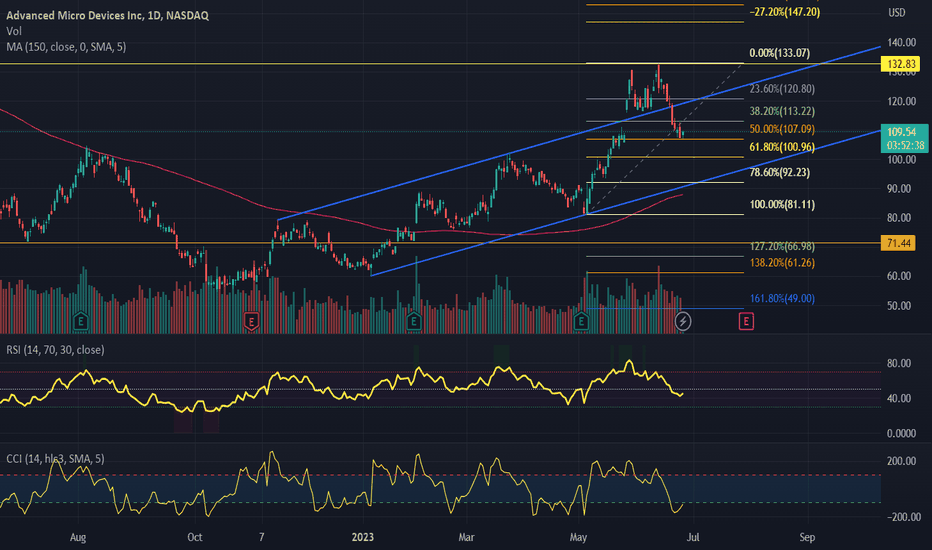932x550 pixels.
Task: Open the upcoming red outlined earnings marker
Action: [x=746, y=322]
